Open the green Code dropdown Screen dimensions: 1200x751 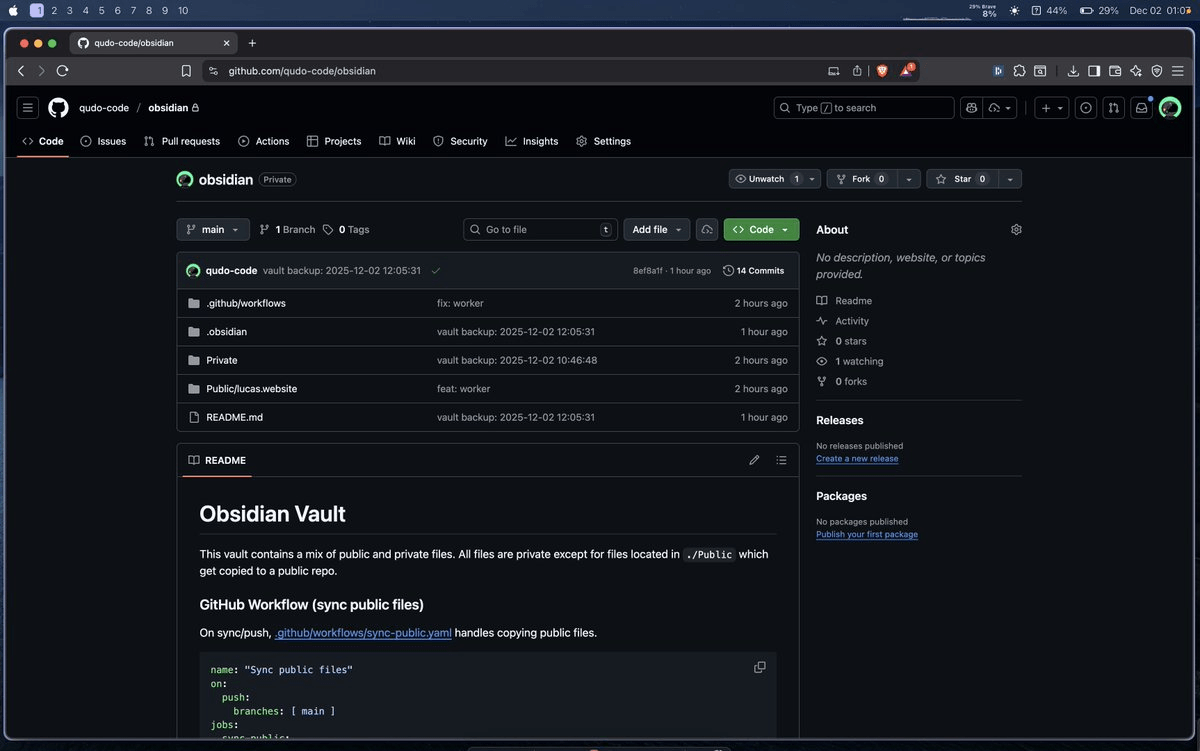[761, 230]
